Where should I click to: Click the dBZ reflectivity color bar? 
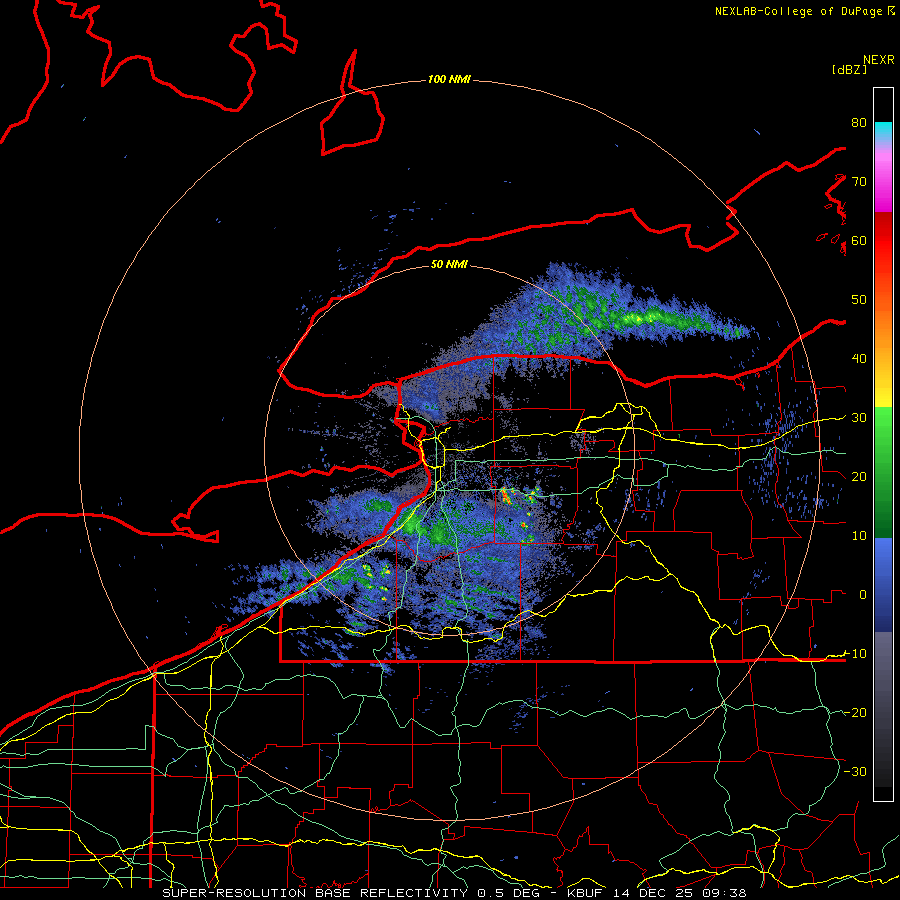[883, 444]
